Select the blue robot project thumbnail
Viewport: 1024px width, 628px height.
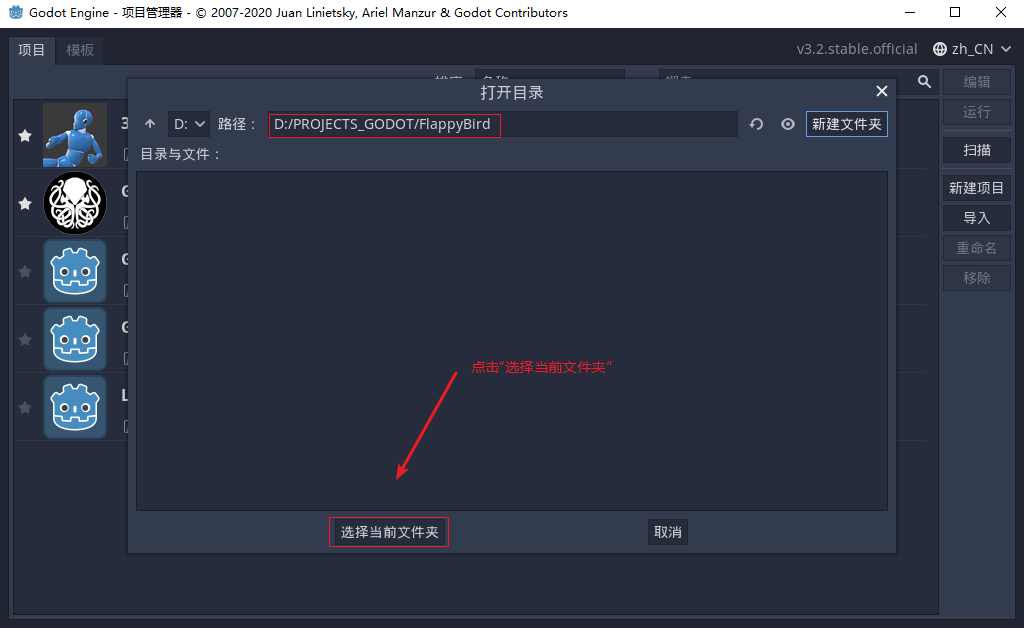click(75, 135)
